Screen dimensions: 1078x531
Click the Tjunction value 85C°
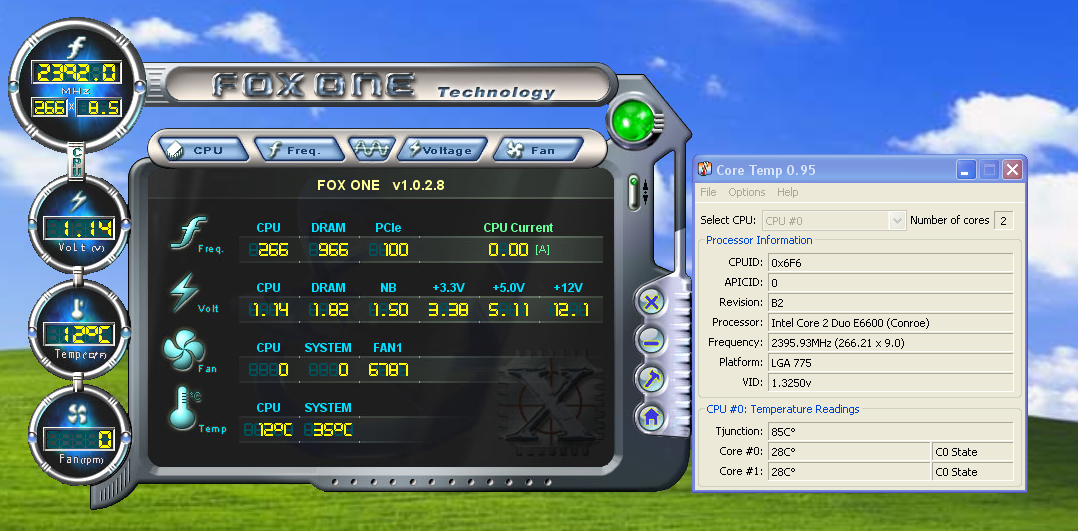coord(890,431)
